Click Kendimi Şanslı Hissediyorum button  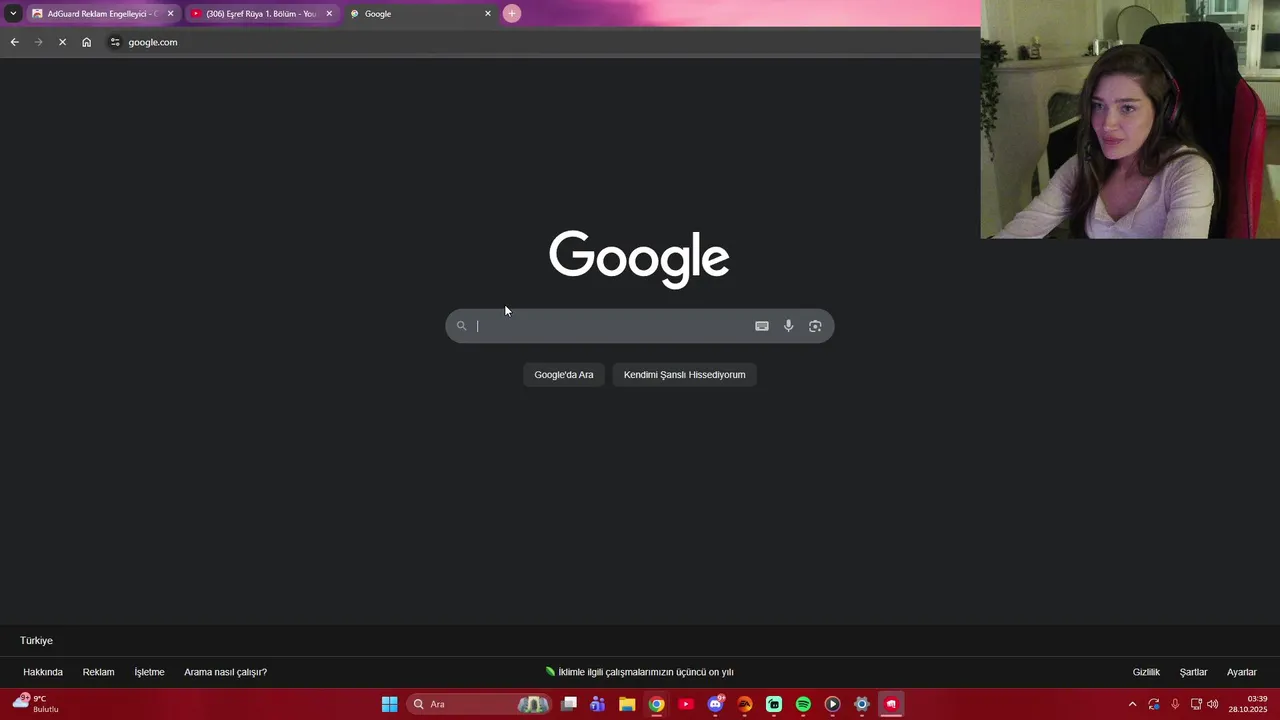point(685,375)
